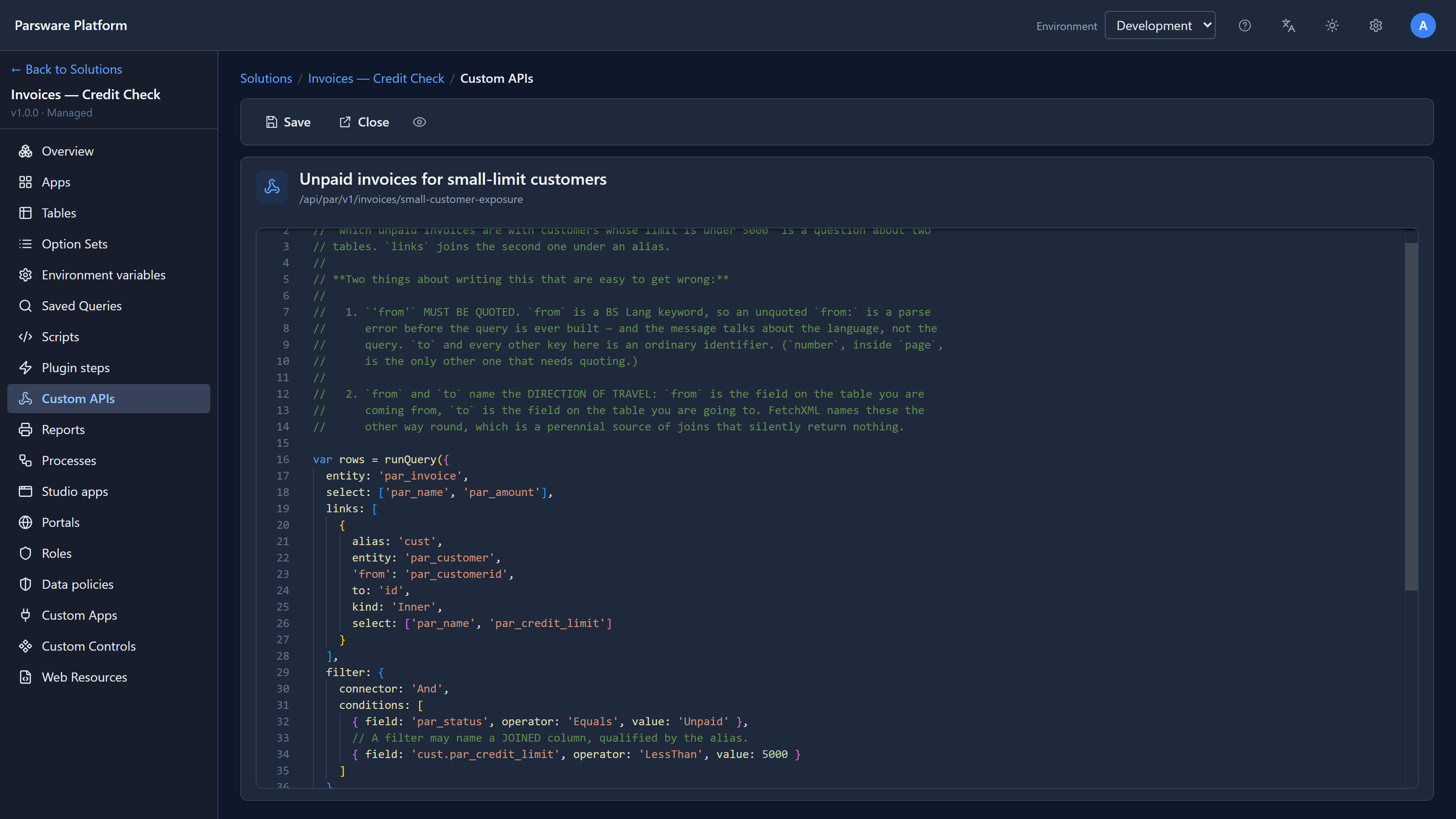This screenshot has width=1456, height=819.
Task: Go to the Processes page
Action: click(109, 460)
